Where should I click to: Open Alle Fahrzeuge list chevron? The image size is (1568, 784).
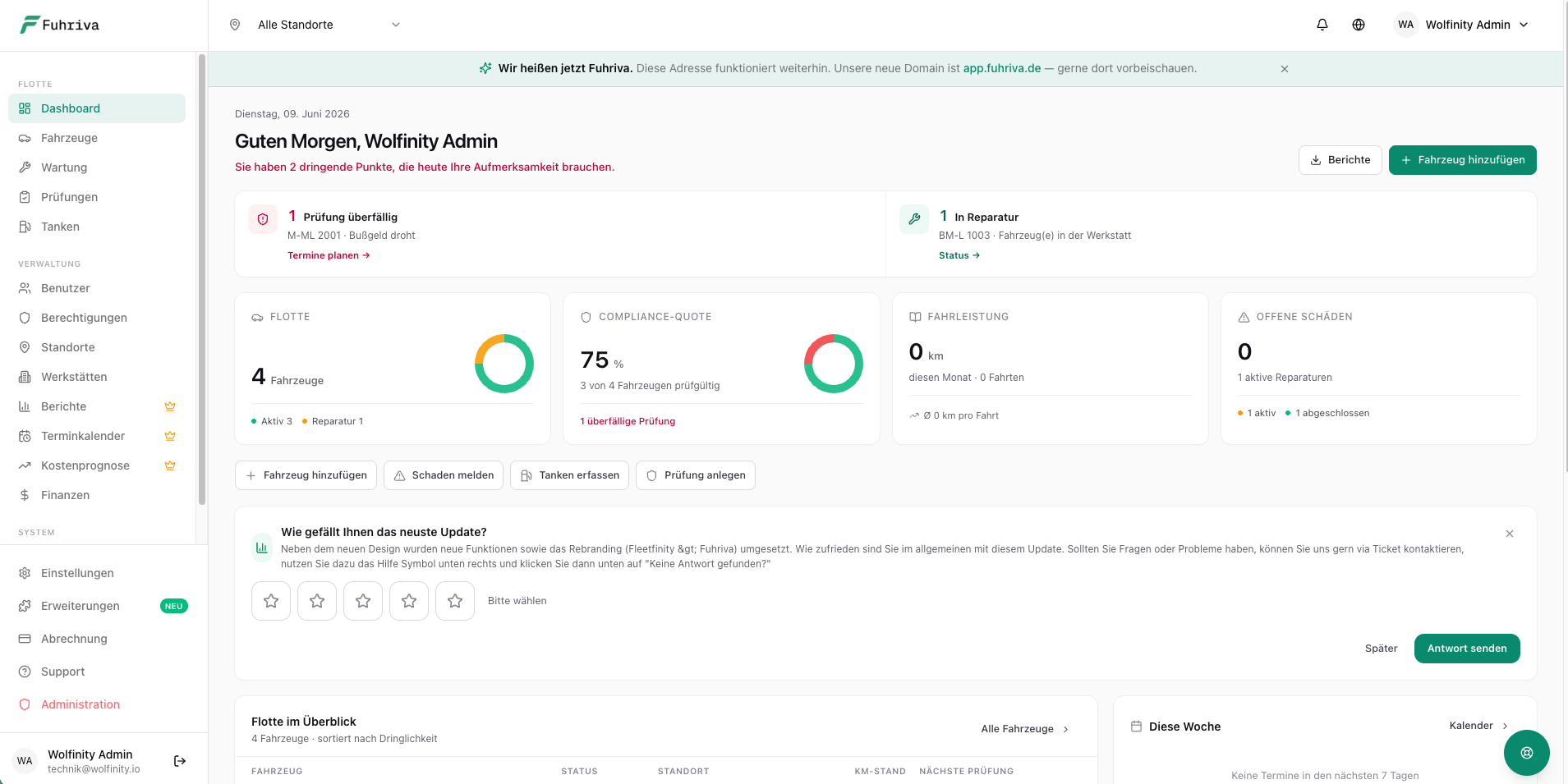pyautogui.click(x=1066, y=729)
